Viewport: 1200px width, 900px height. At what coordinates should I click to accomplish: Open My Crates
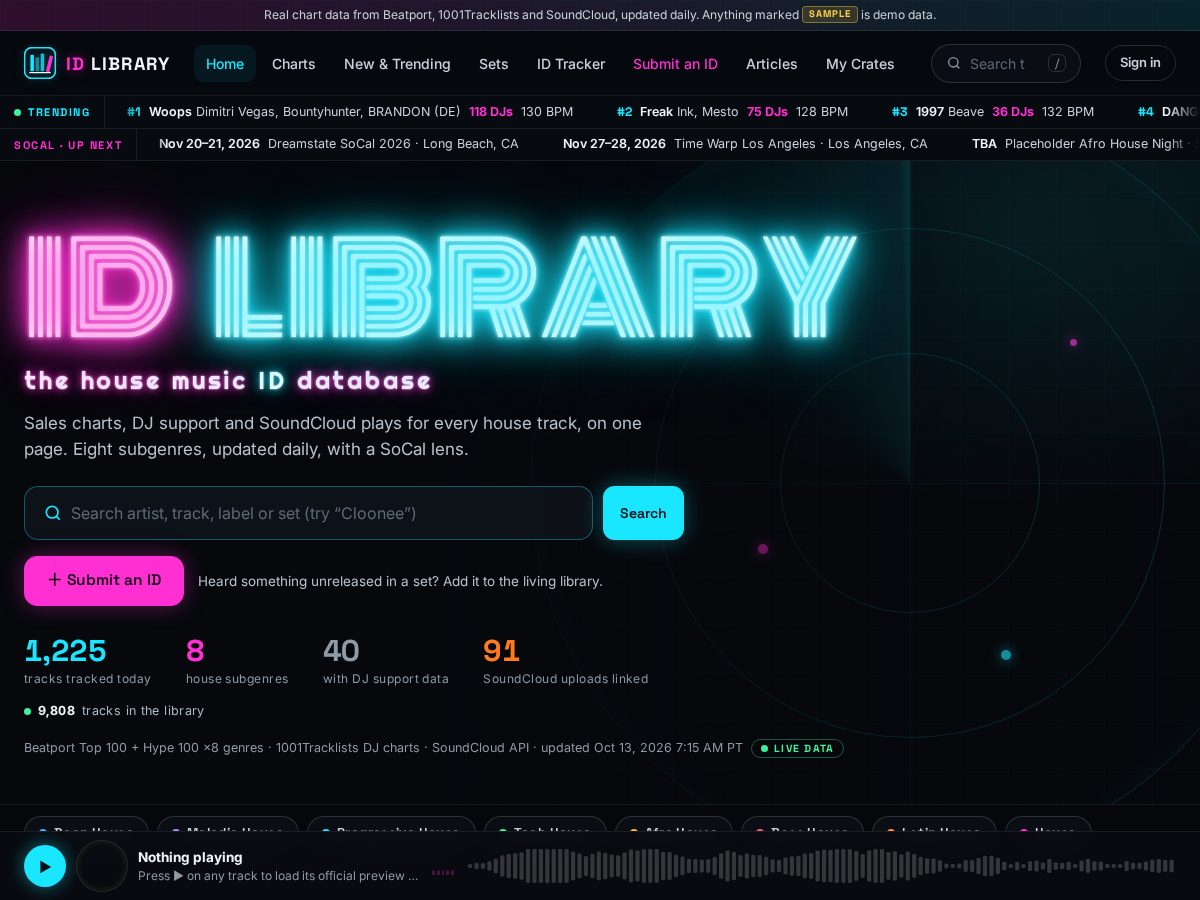pos(860,63)
